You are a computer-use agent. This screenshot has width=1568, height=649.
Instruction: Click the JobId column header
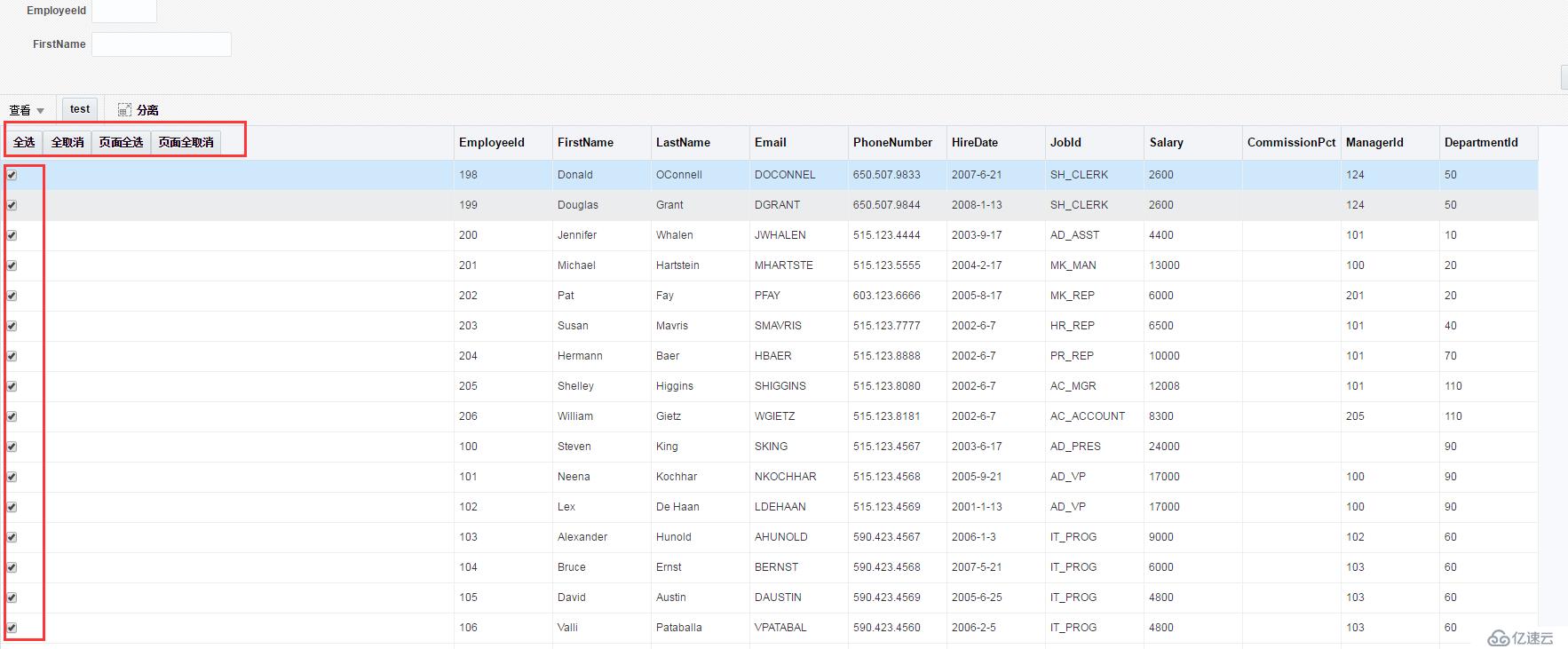tap(1094, 143)
